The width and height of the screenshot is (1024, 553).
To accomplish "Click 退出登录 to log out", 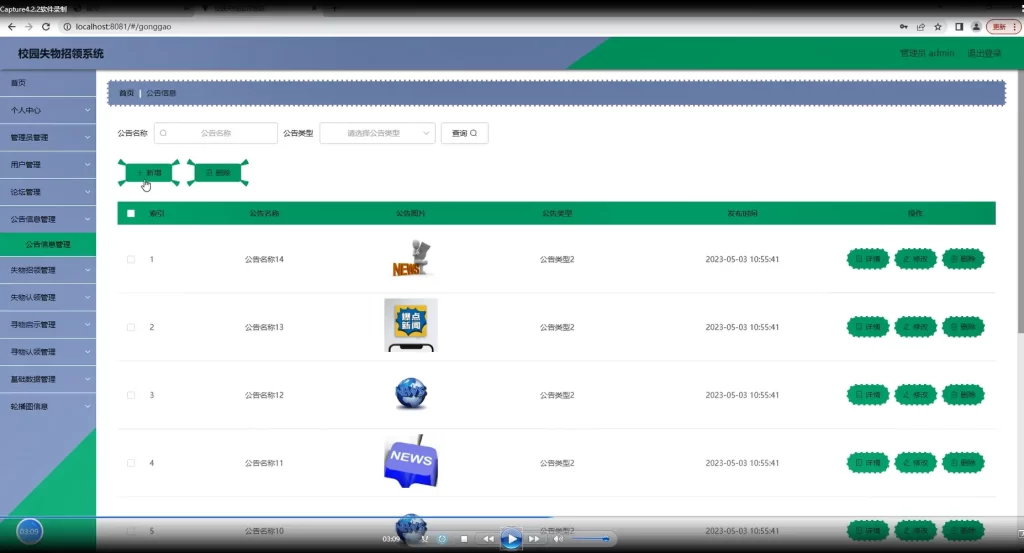I will (984, 53).
